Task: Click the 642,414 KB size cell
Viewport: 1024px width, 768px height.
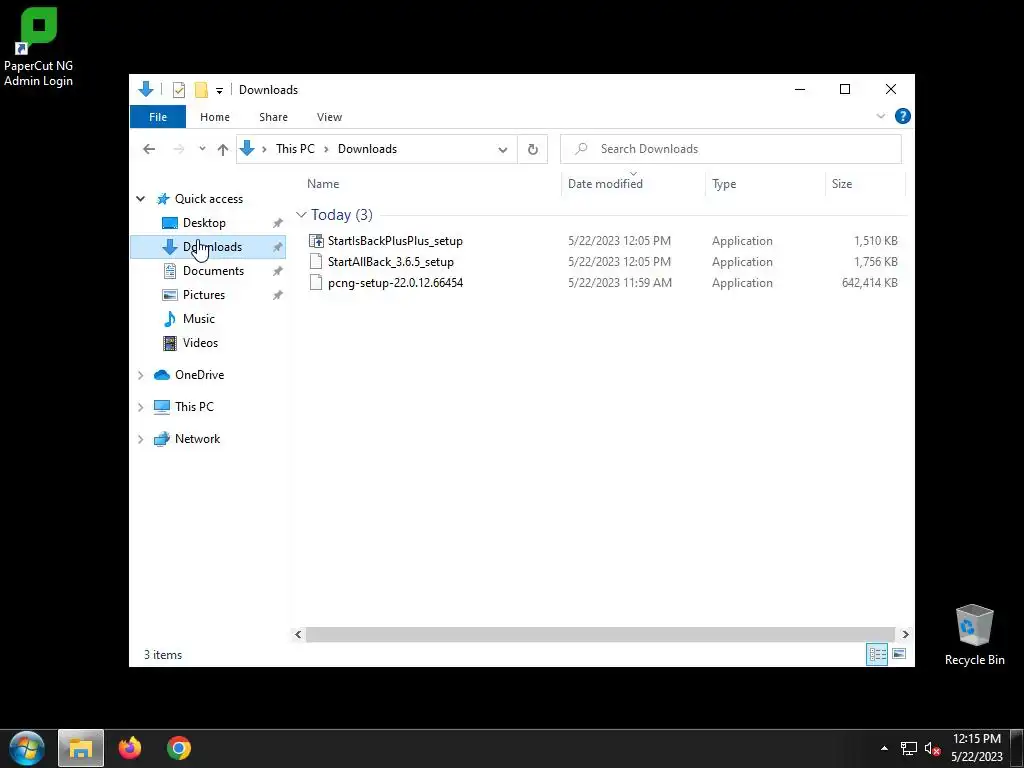Action: (869, 283)
